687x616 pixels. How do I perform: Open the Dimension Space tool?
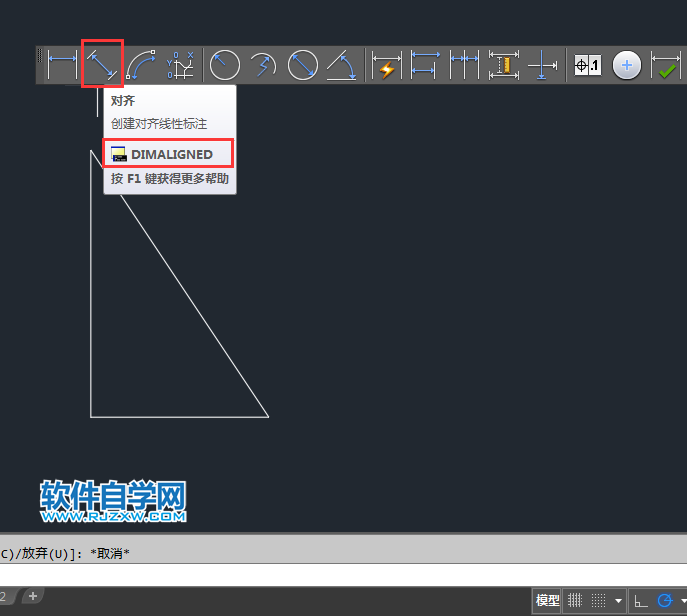pyautogui.click(x=503, y=65)
